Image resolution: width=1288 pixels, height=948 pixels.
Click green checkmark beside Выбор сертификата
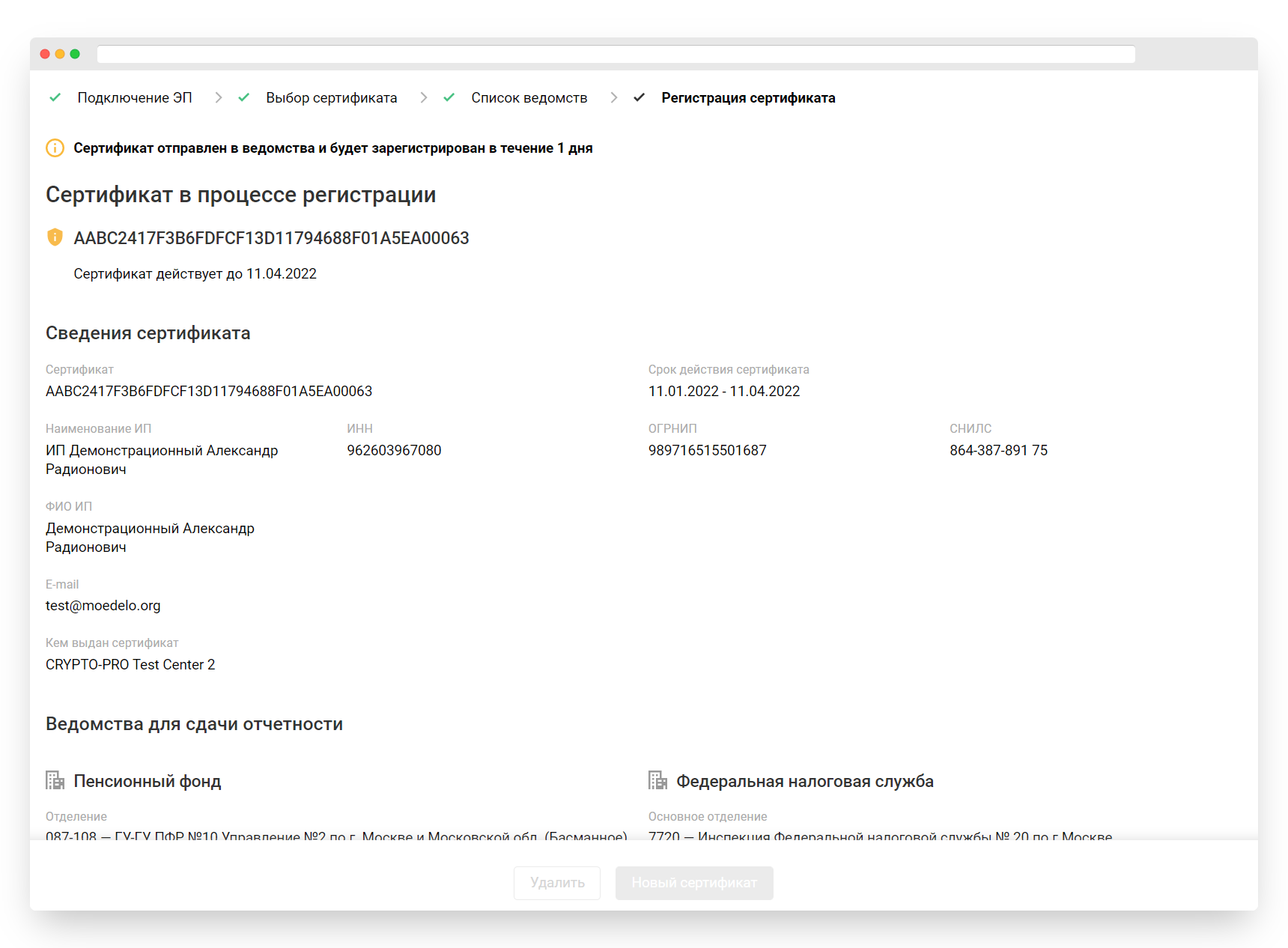coord(243,97)
